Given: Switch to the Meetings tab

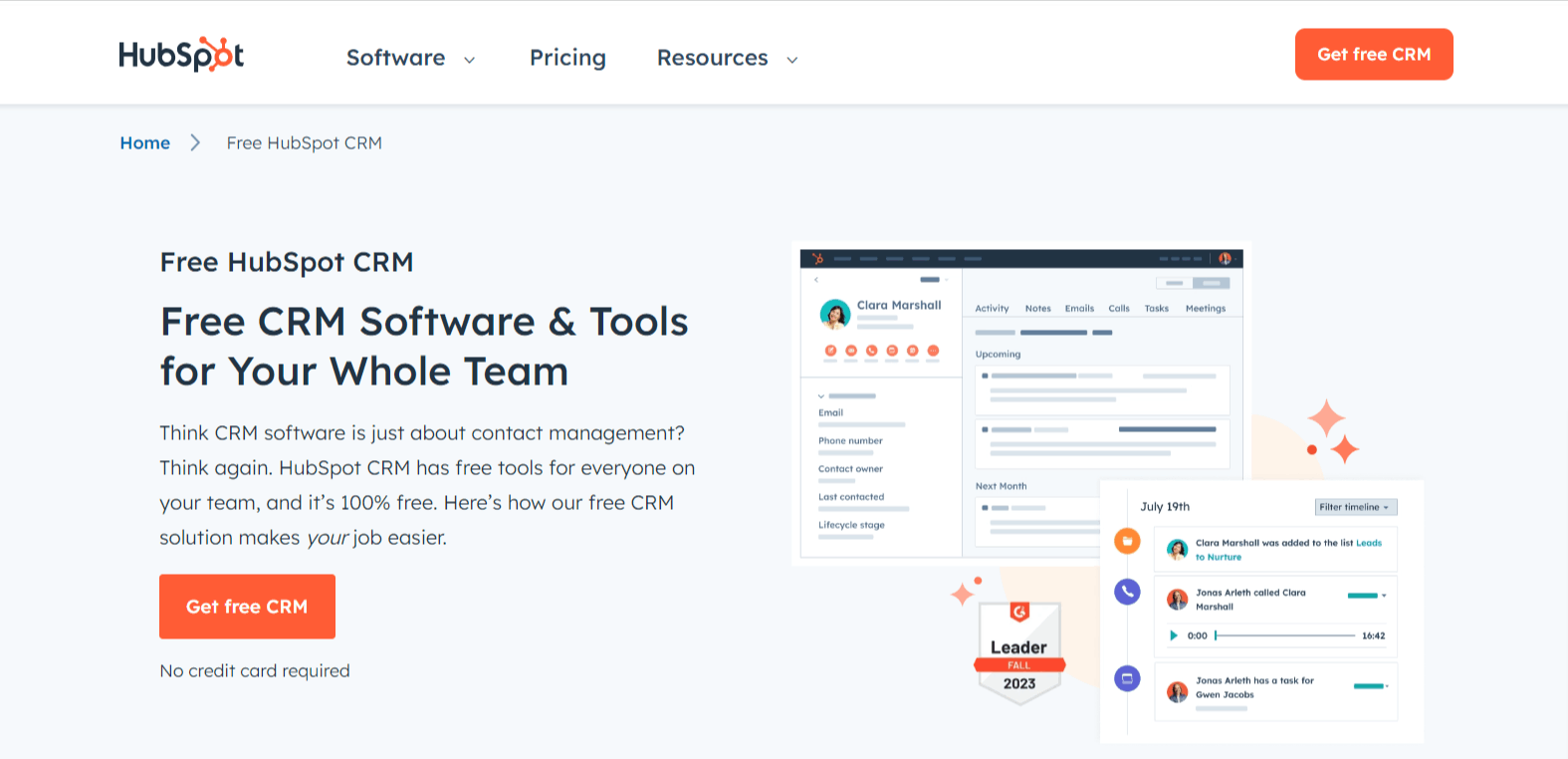Looking at the screenshot, I should tap(1206, 309).
